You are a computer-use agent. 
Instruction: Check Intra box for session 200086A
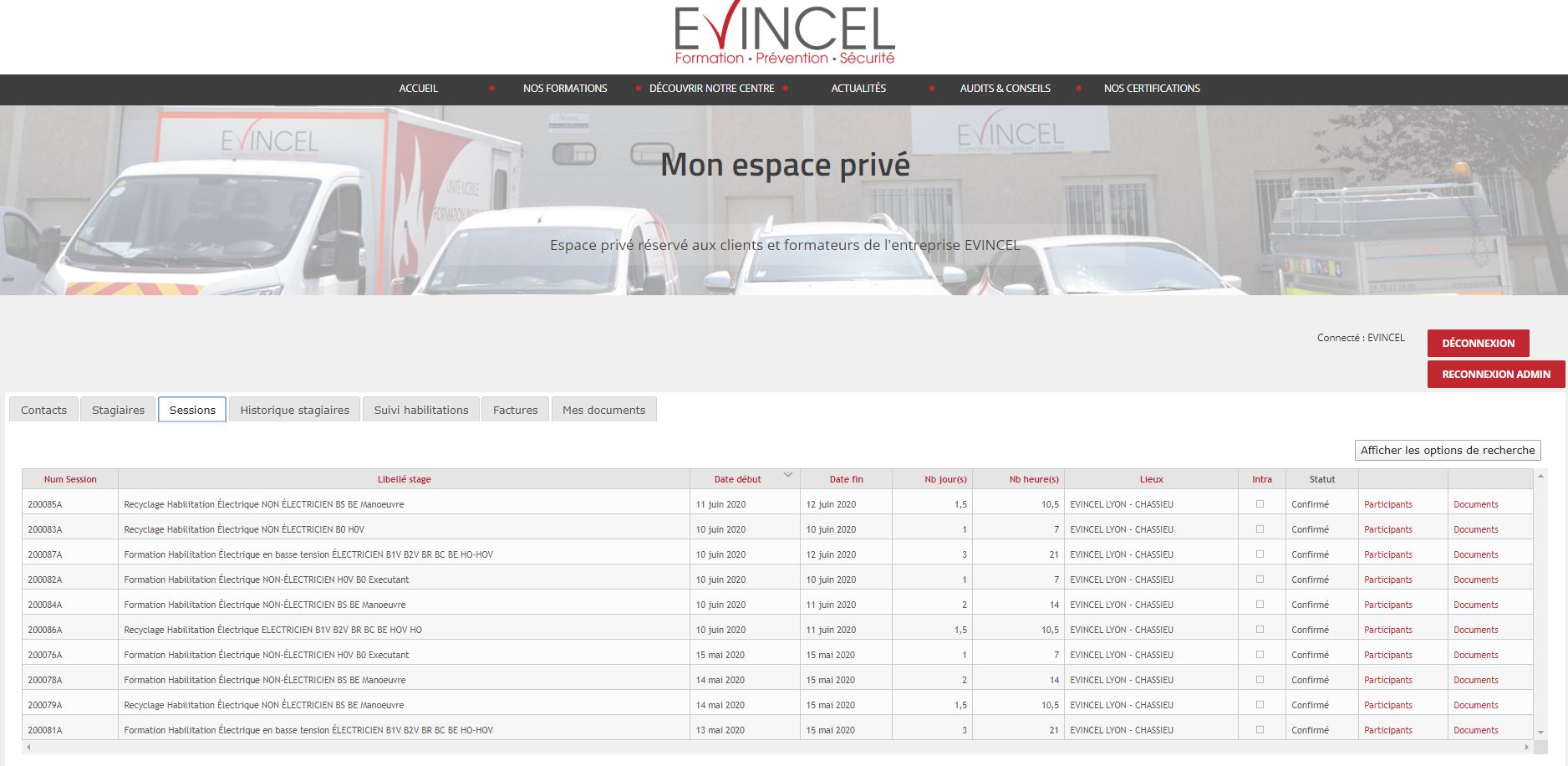click(x=1260, y=630)
